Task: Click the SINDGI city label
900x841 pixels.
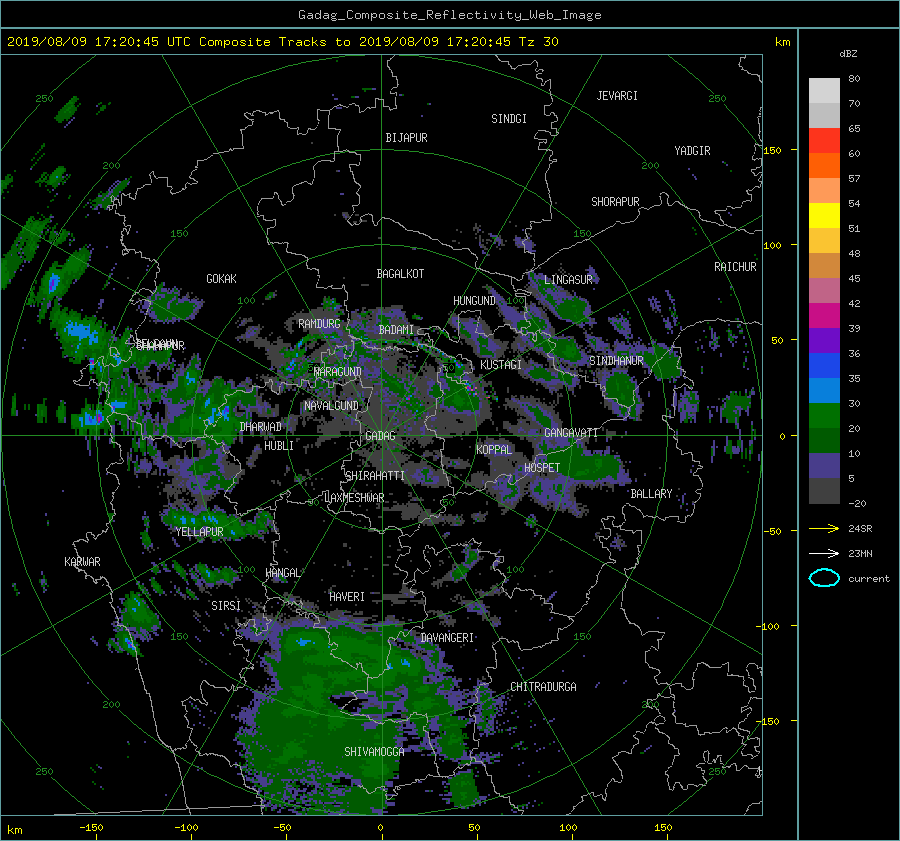Action: pos(509,119)
